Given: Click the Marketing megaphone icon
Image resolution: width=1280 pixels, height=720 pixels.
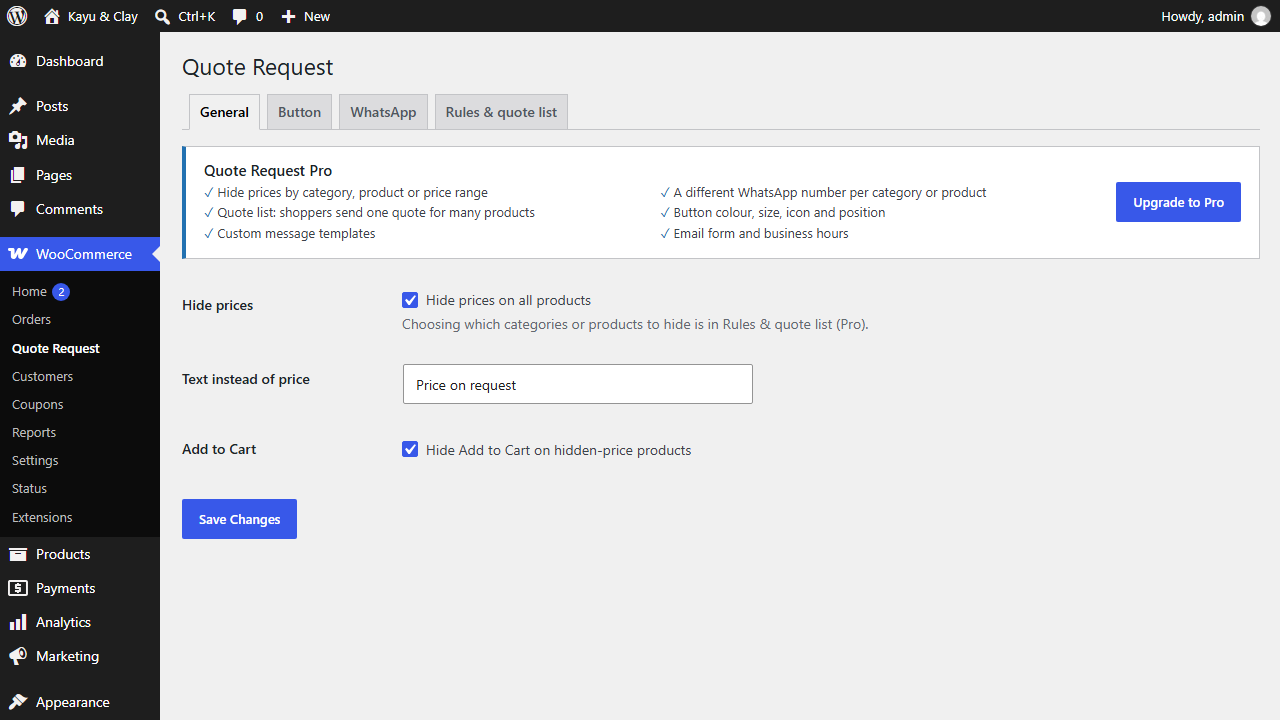Looking at the screenshot, I should click(x=18, y=656).
